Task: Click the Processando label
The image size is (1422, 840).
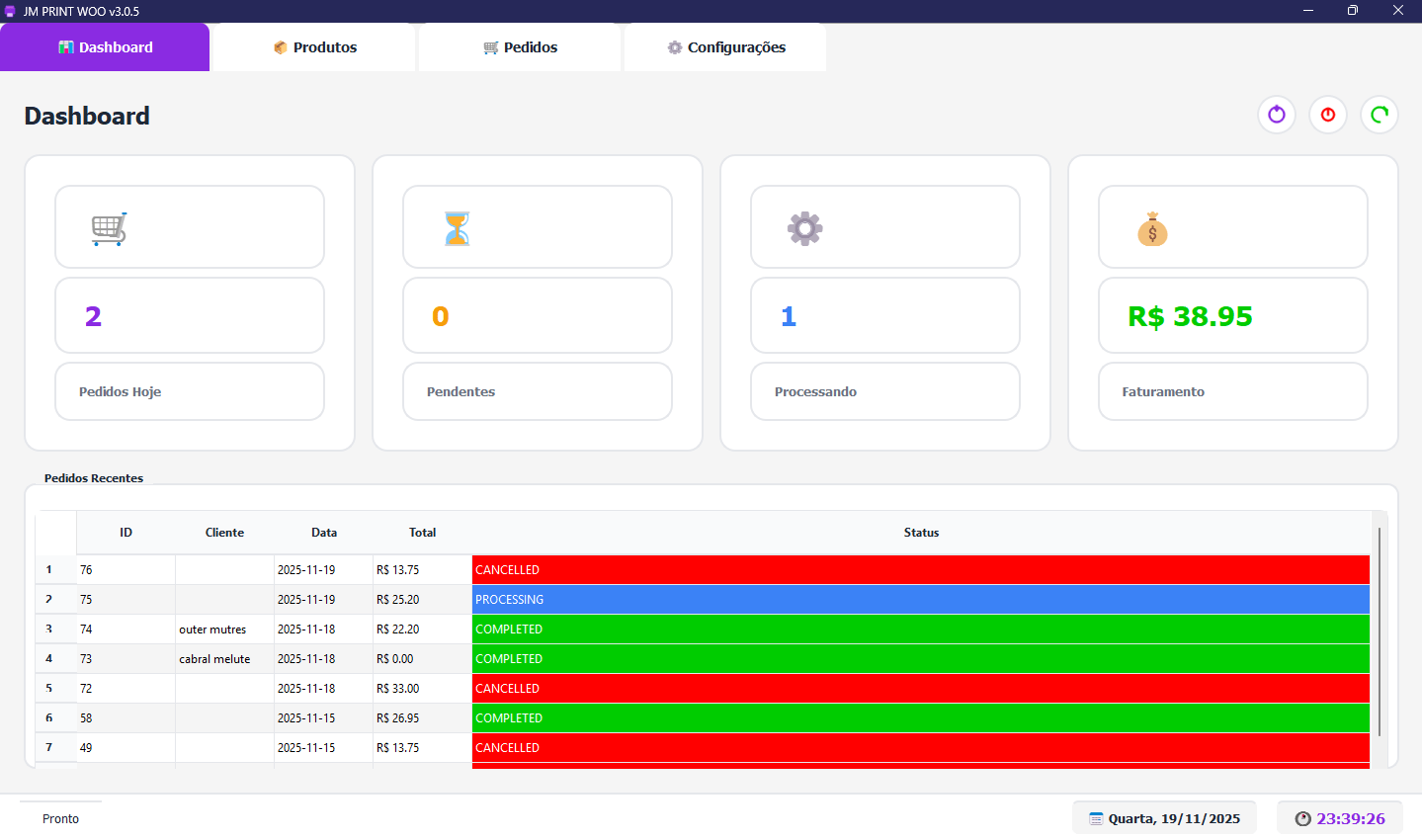Action: click(x=815, y=392)
